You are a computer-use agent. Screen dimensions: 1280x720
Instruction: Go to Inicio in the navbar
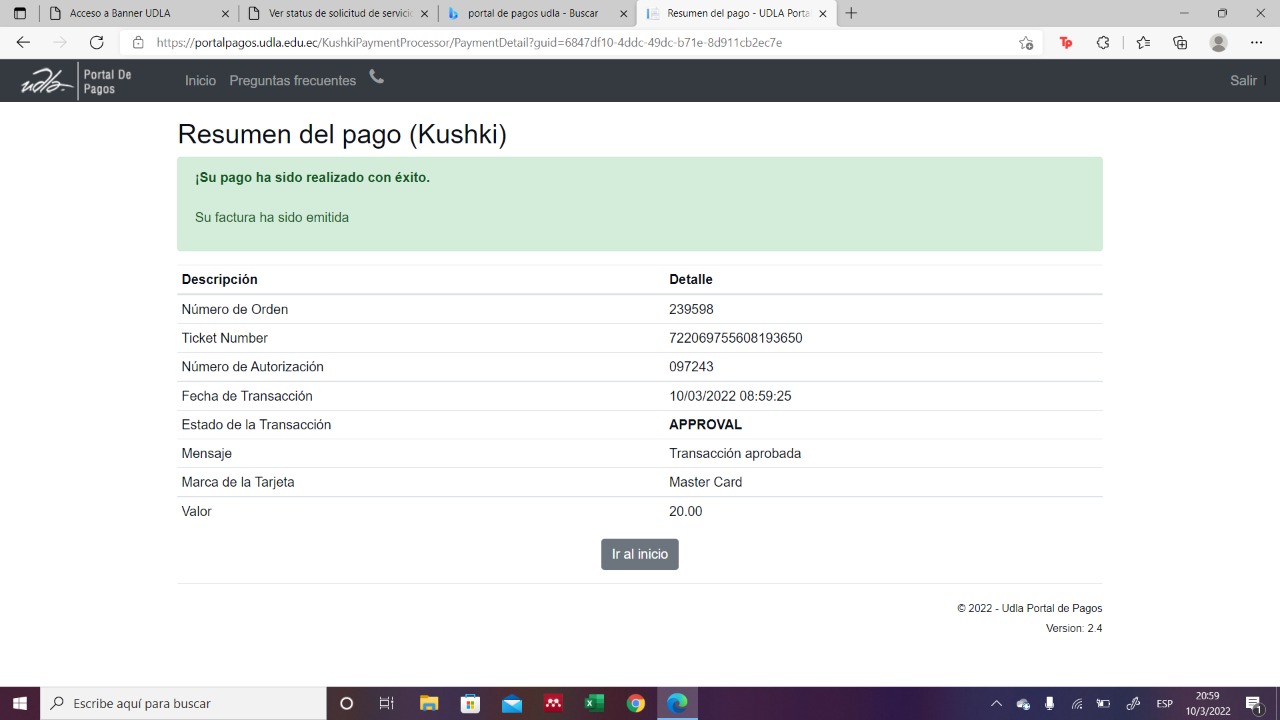tap(200, 81)
